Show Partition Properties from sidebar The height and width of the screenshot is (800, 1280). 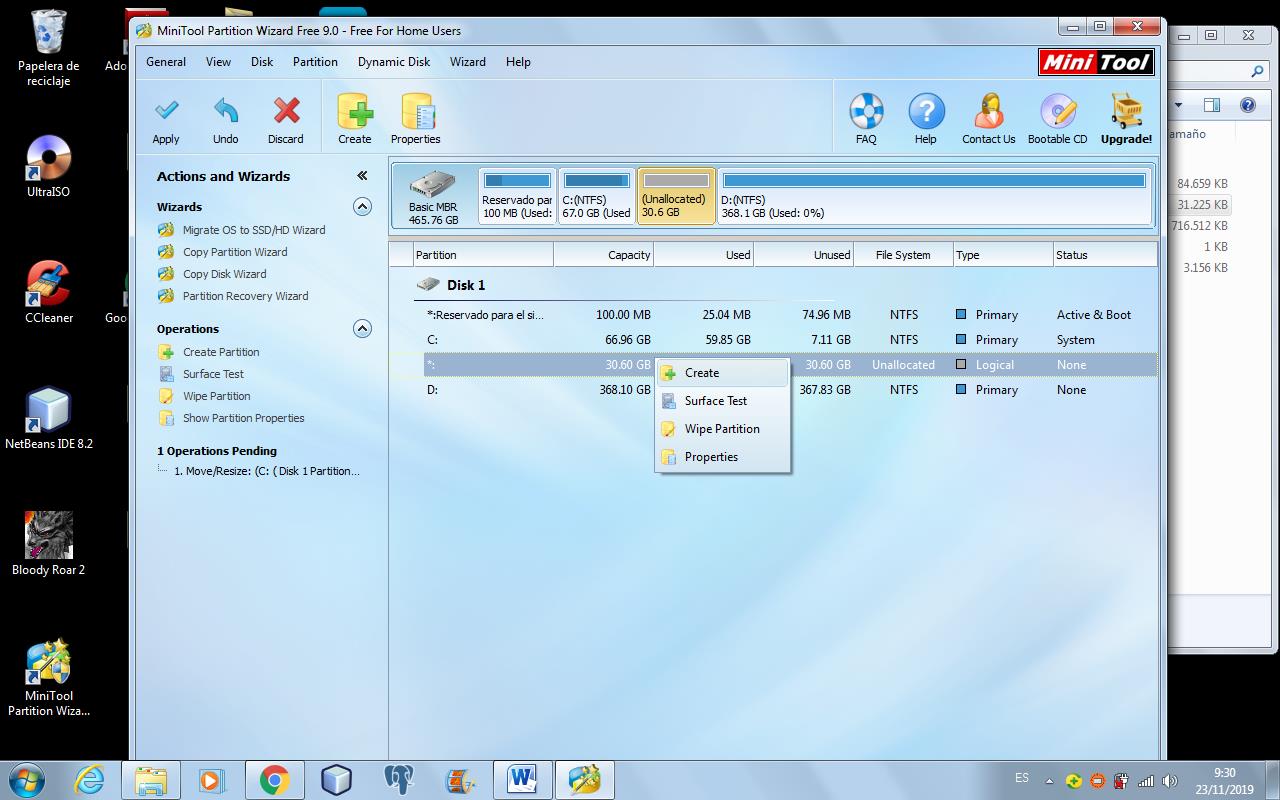click(x=243, y=418)
